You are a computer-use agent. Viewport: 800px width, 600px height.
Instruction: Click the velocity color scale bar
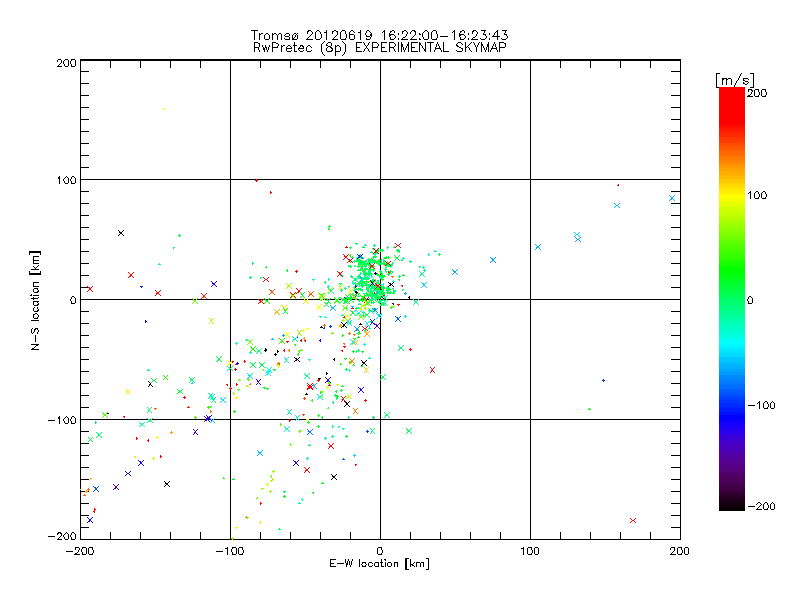pyautogui.click(x=732, y=299)
